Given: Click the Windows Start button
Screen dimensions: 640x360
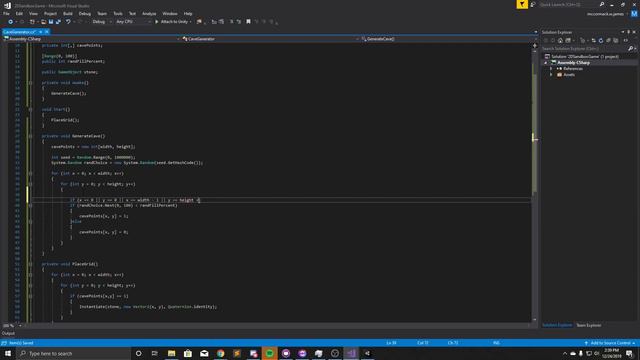Looking at the screenshot, I should 8,353.
